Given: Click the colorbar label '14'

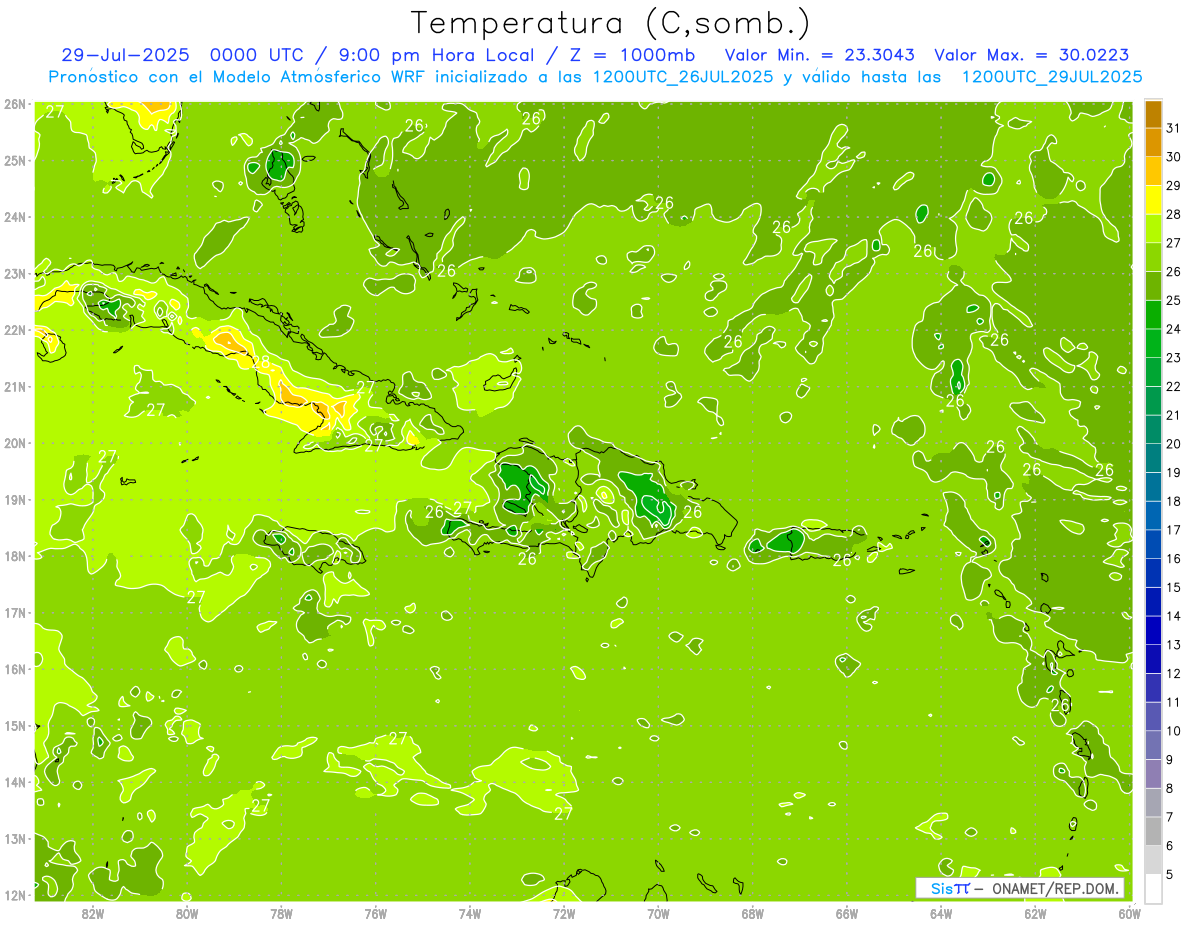Looking at the screenshot, I should pos(1174,616).
